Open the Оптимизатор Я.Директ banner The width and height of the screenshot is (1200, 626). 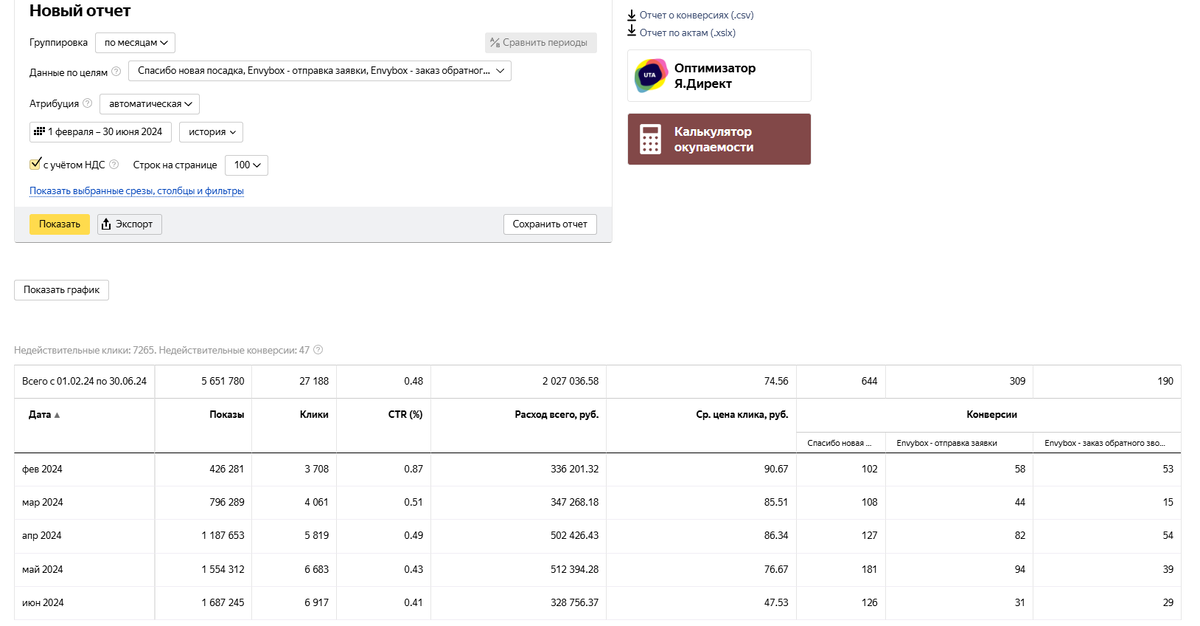point(719,76)
